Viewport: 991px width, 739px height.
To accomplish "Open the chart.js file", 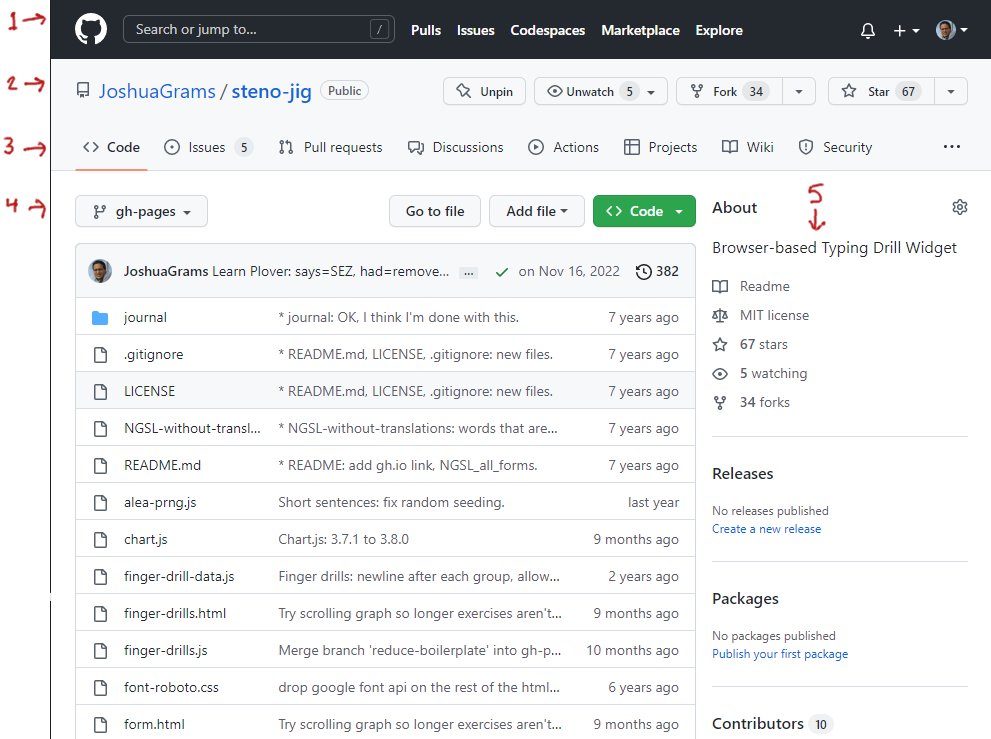I will (x=146, y=539).
